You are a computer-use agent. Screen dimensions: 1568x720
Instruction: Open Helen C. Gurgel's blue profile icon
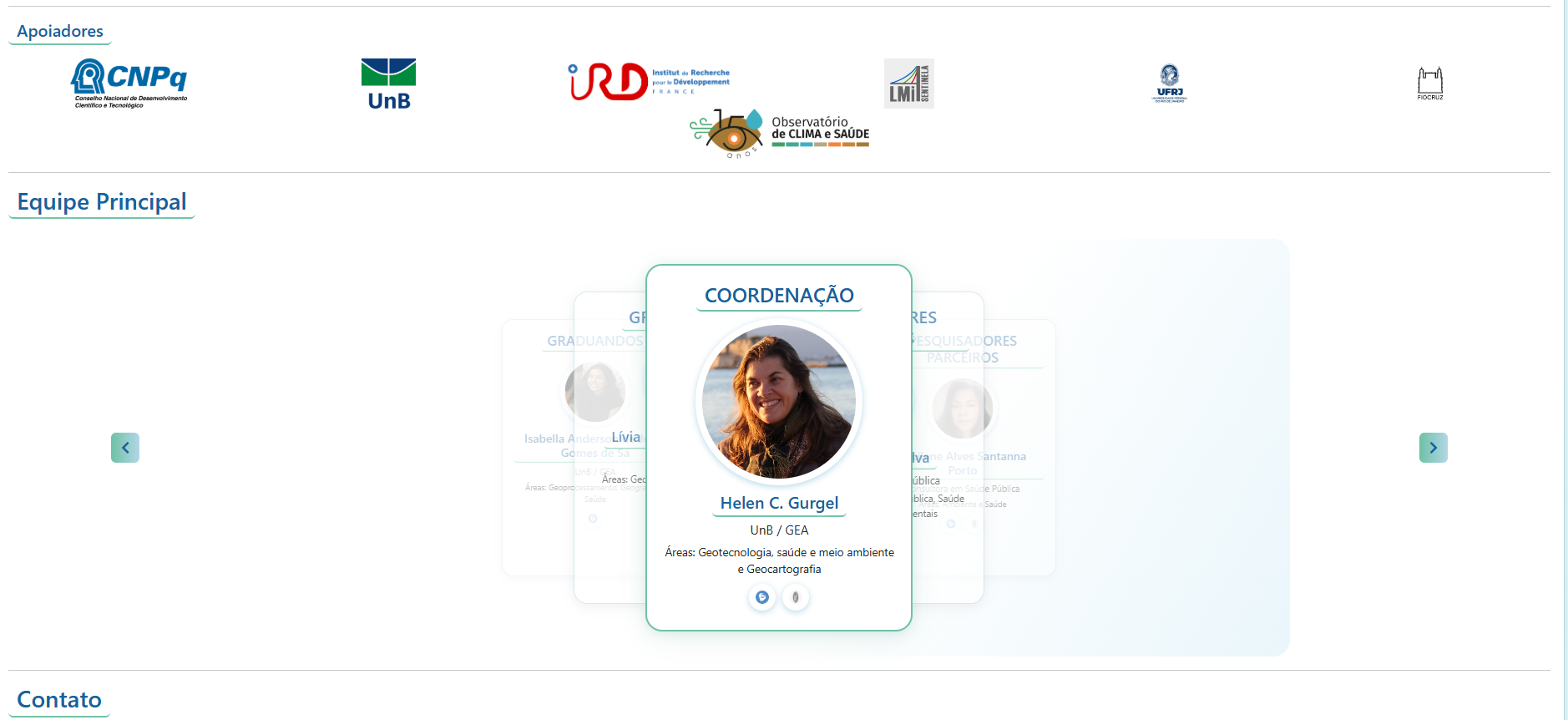pyautogui.click(x=761, y=597)
